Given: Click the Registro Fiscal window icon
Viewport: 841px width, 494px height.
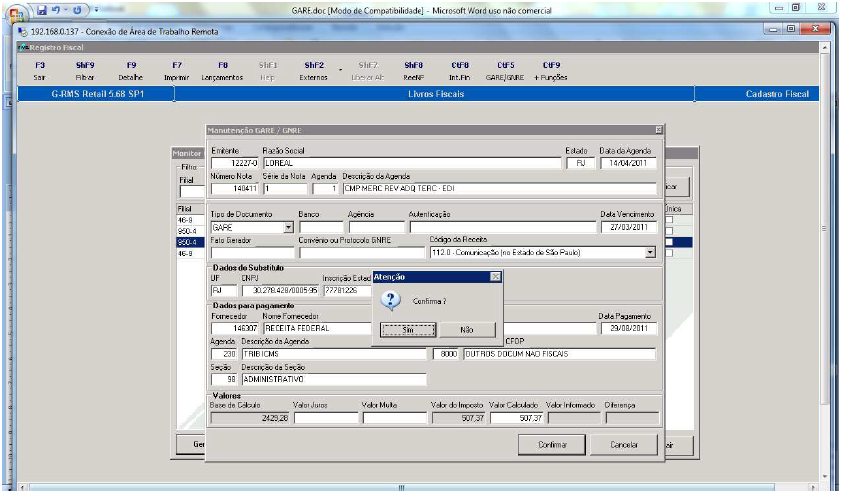Looking at the screenshot, I should (x=23, y=47).
